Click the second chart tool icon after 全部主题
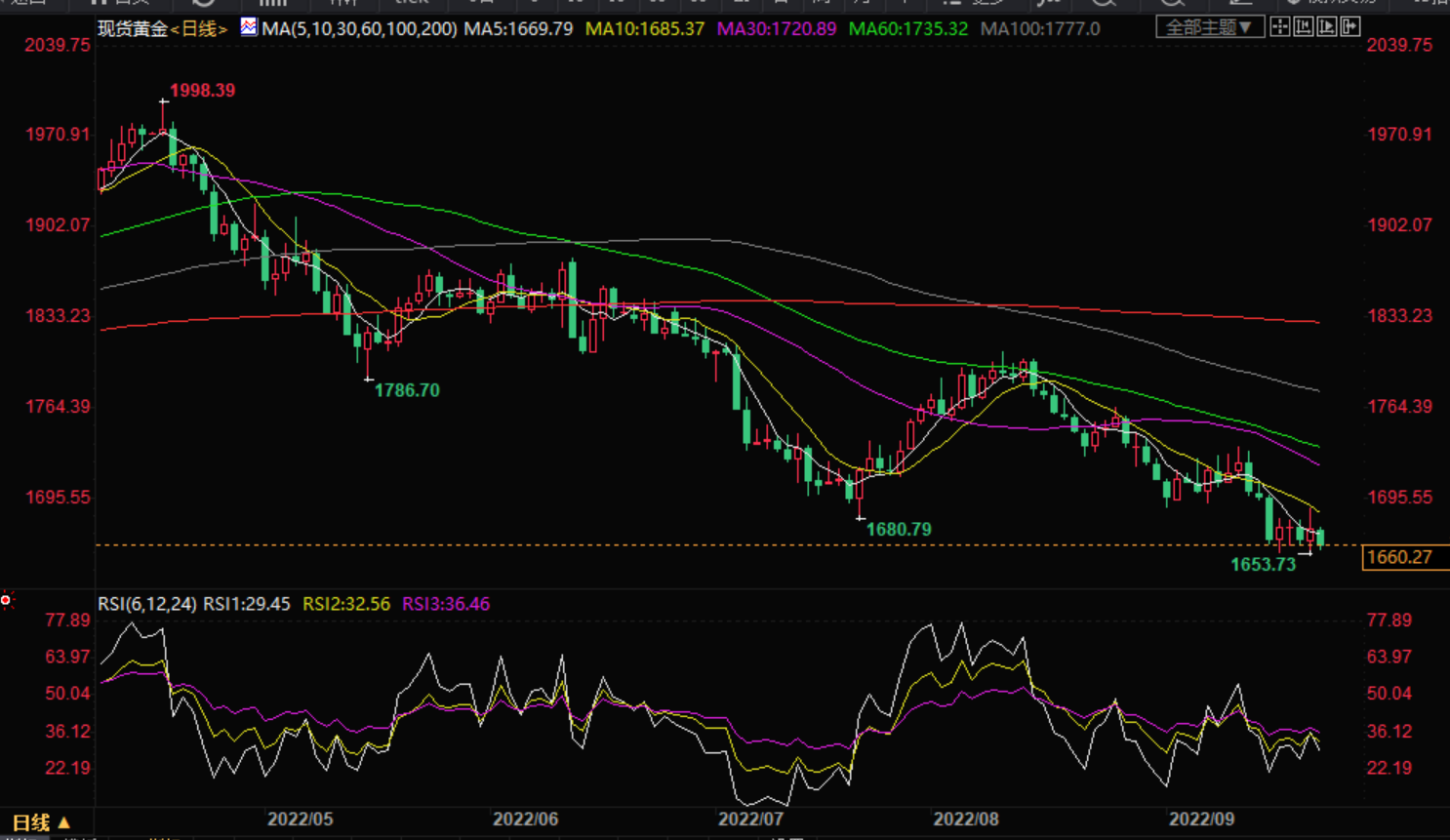1450x840 pixels. pos(1304,27)
